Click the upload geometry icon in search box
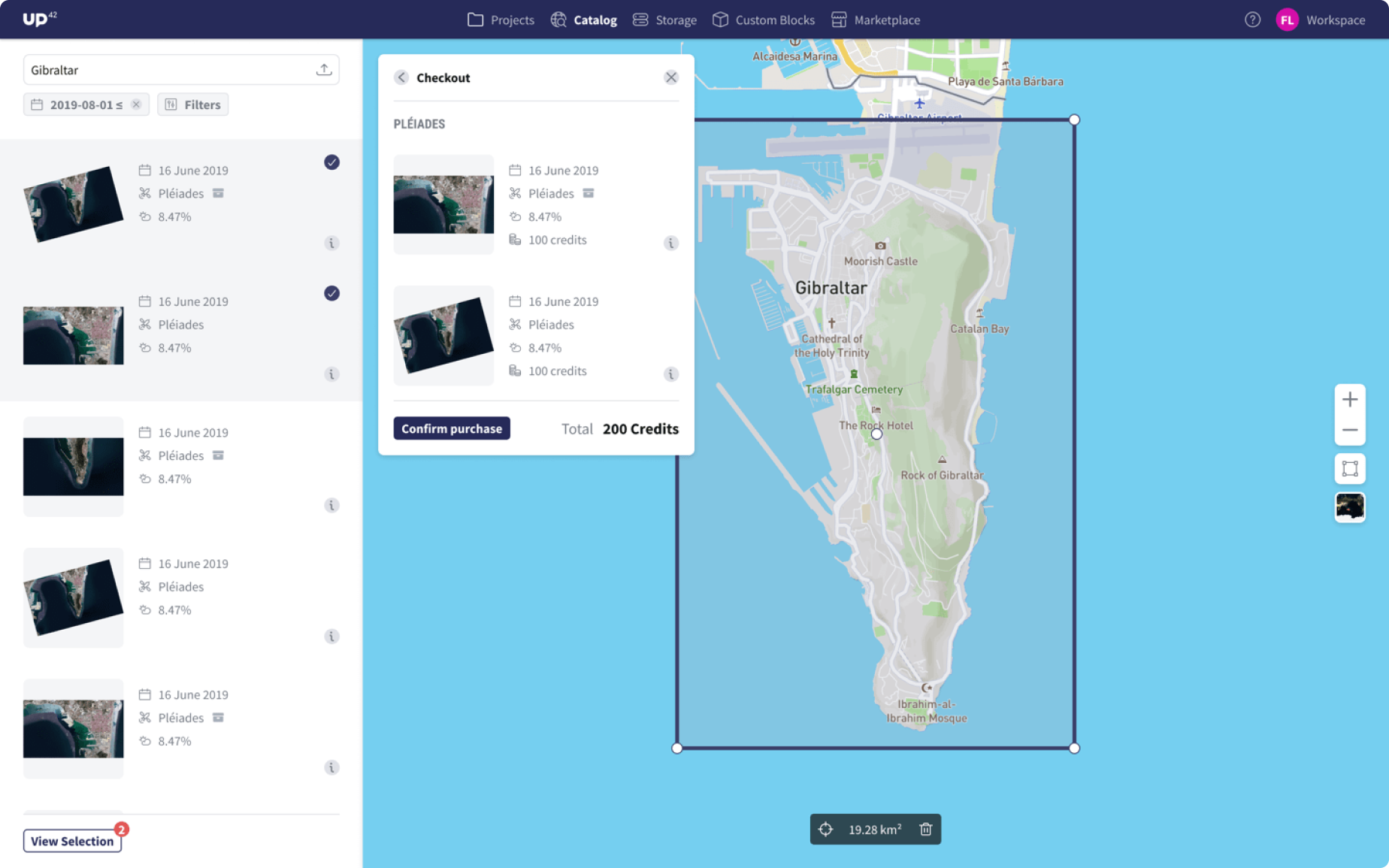The height and width of the screenshot is (868, 1389). [324, 70]
